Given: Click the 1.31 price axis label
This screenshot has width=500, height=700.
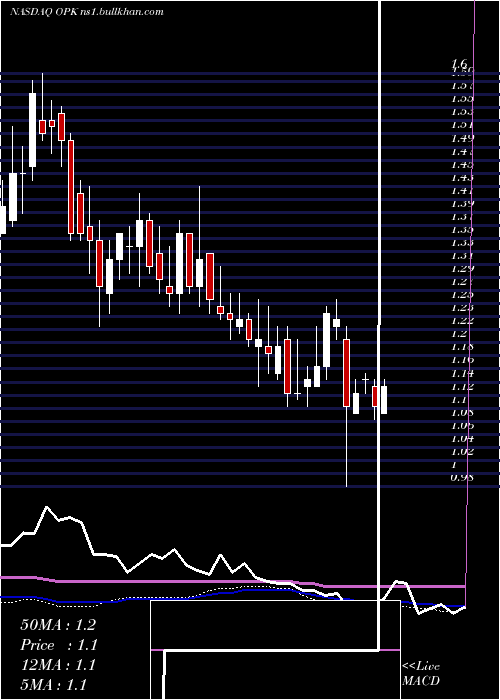Looking at the screenshot, I should tap(462, 256).
